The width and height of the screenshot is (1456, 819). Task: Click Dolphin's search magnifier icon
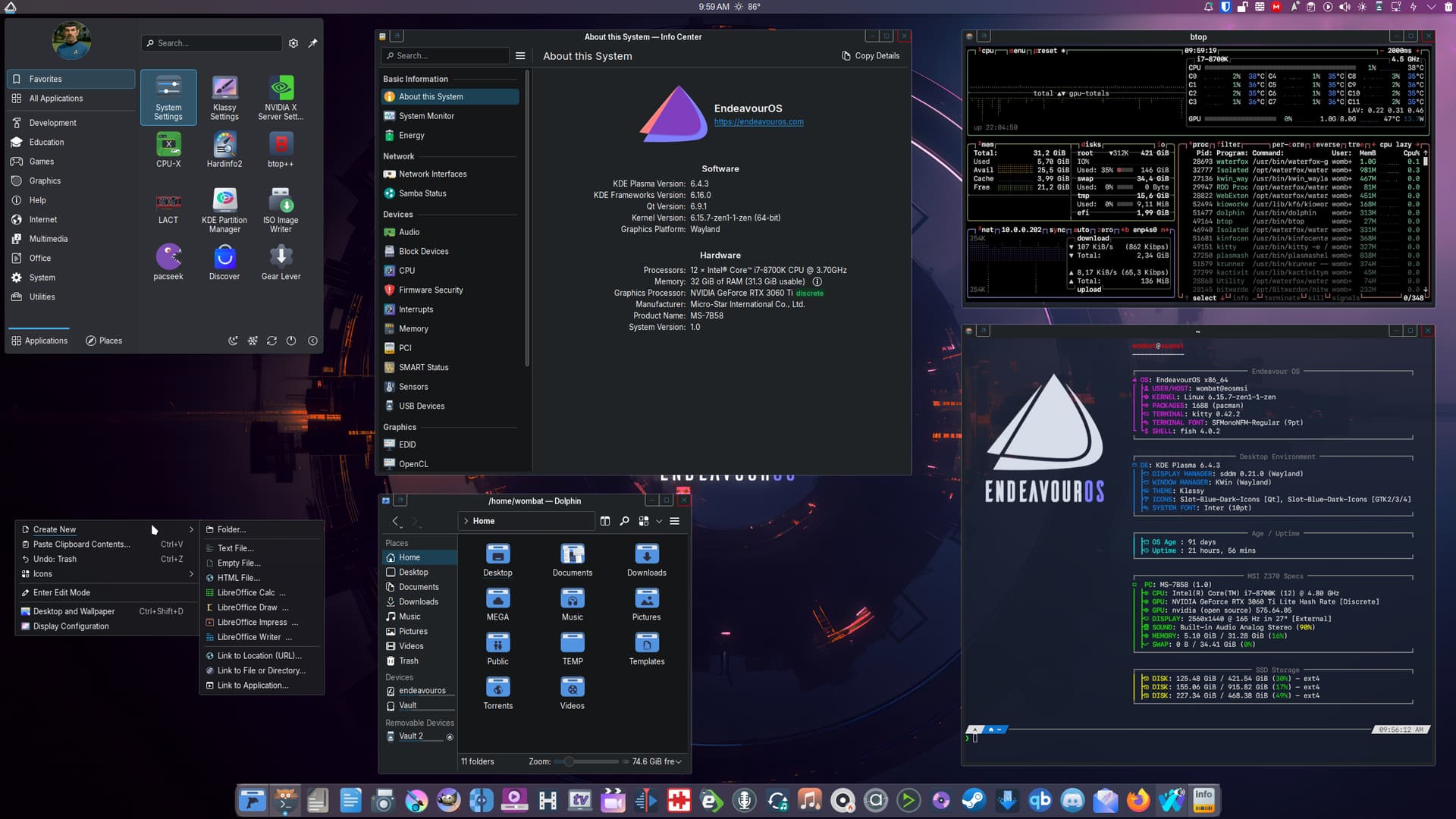click(624, 521)
